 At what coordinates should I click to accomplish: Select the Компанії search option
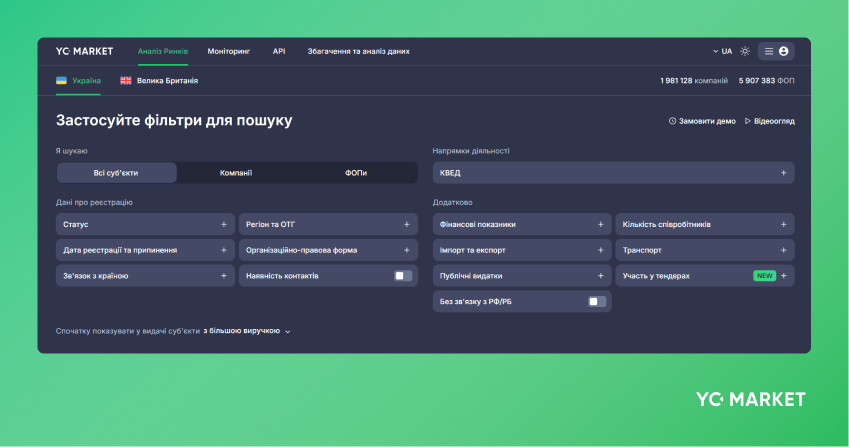point(236,173)
